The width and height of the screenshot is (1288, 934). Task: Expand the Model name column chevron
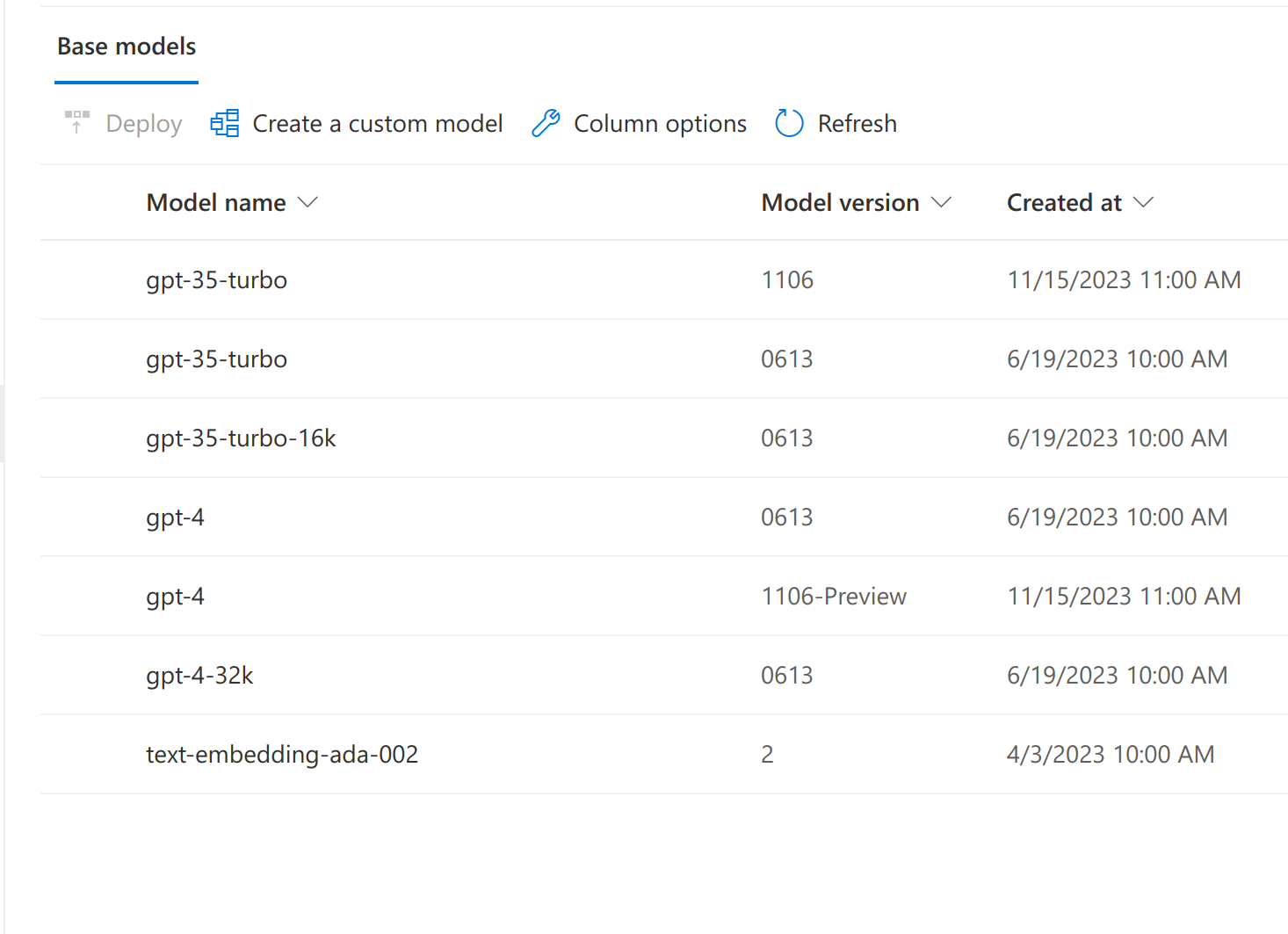click(308, 203)
